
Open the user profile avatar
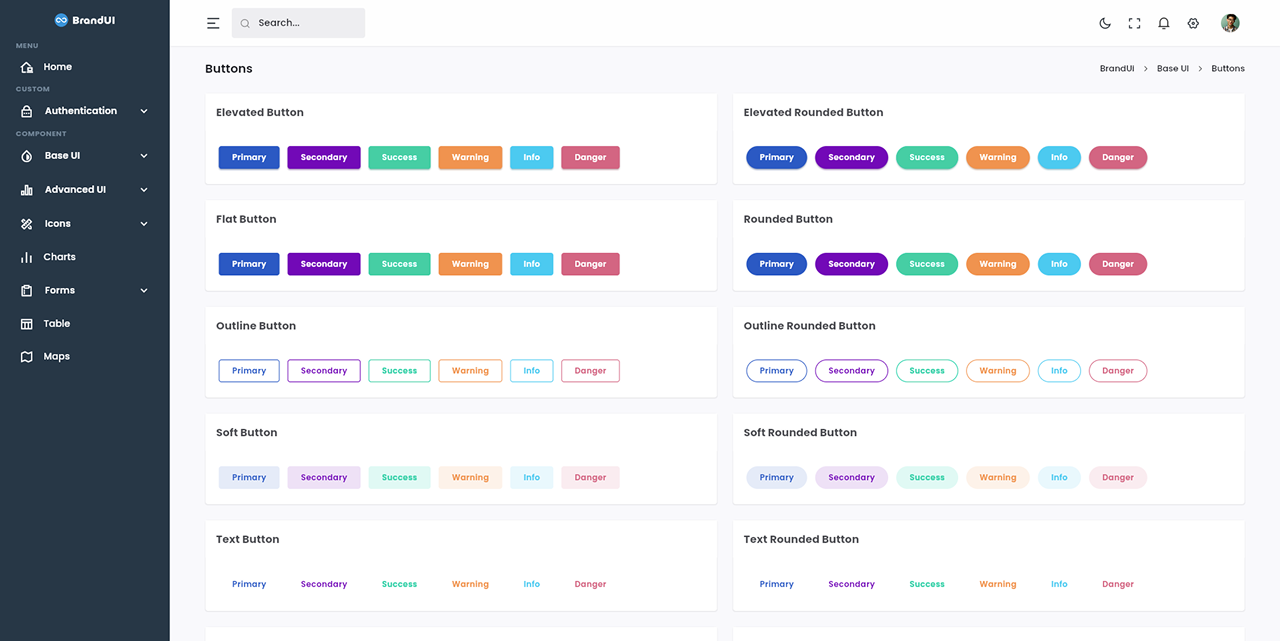[x=1229, y=22]
